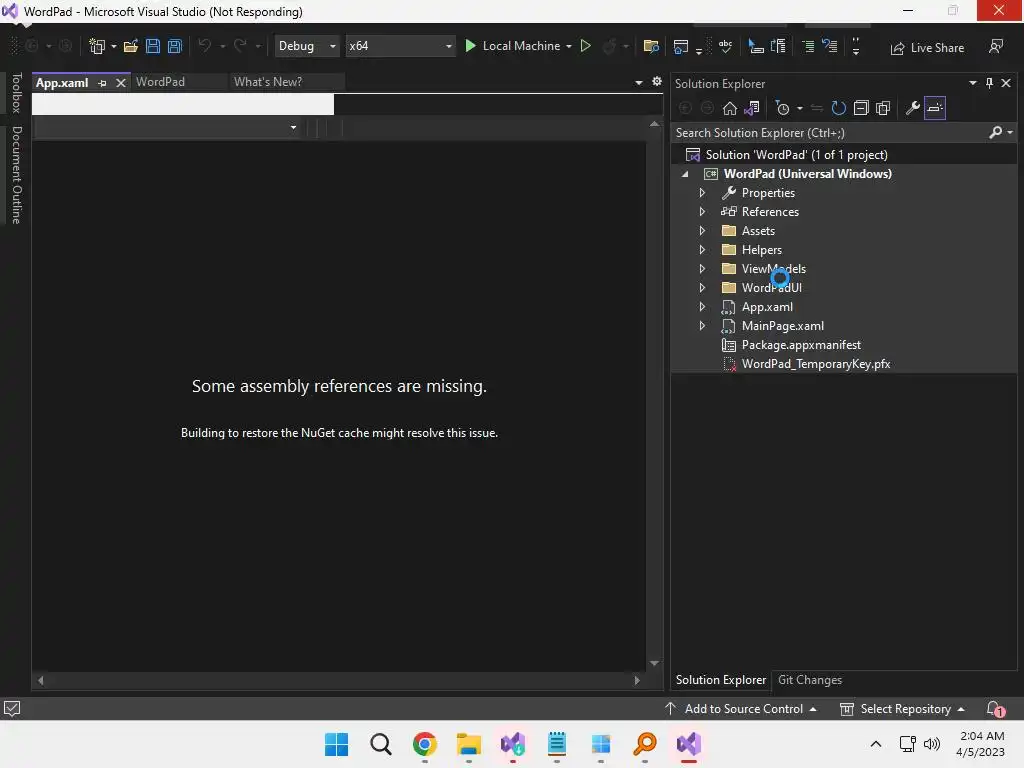This screenshot has height=768, width=1024.
Task: Open the editor navigation combo box
Action: pos(167,127)
